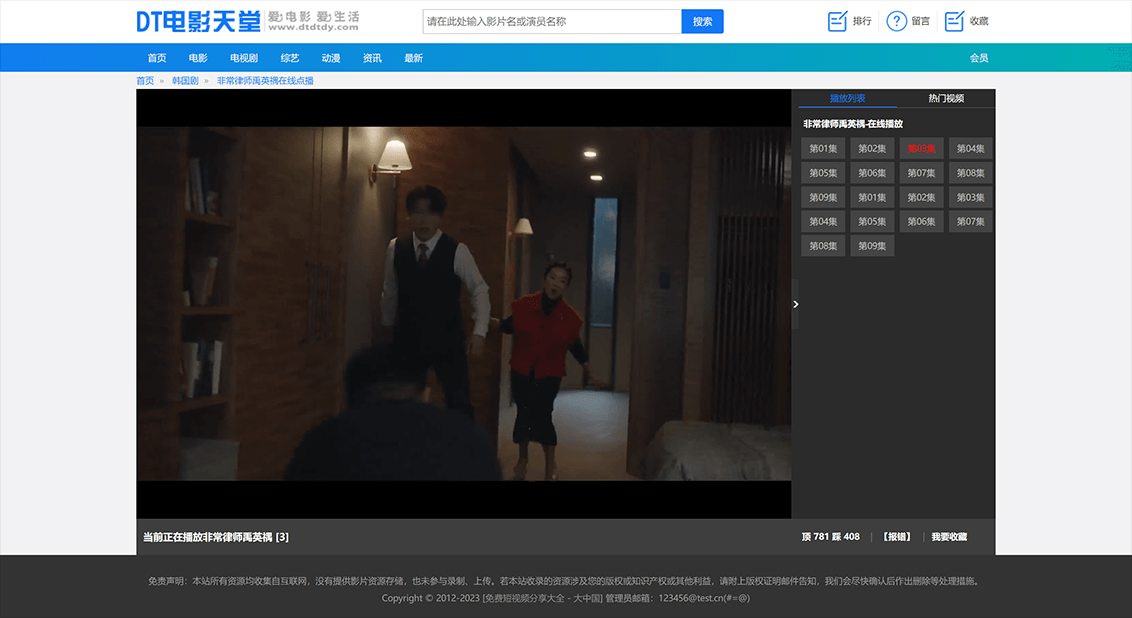The height and width of the screenshot is (618, 1132).
Task: Click the 韩国剧 breadcrumb link
Action: point(185,80)
